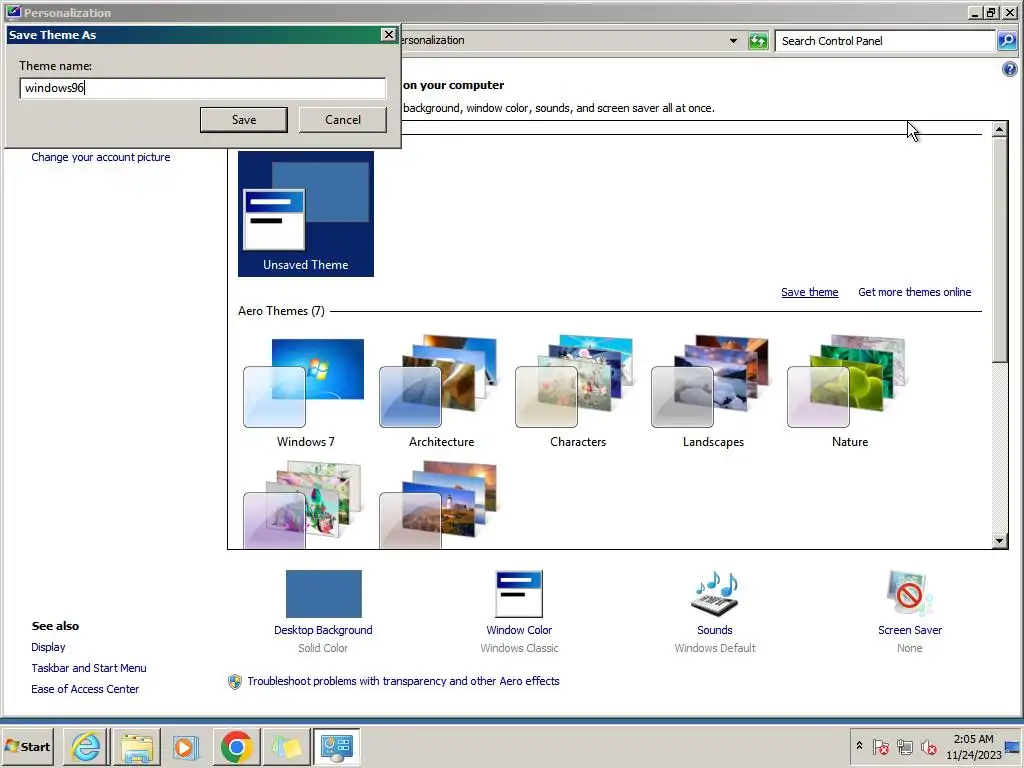
Task: Open Get more themes online link
Action: pyautogui.click(x=914, y=292)
